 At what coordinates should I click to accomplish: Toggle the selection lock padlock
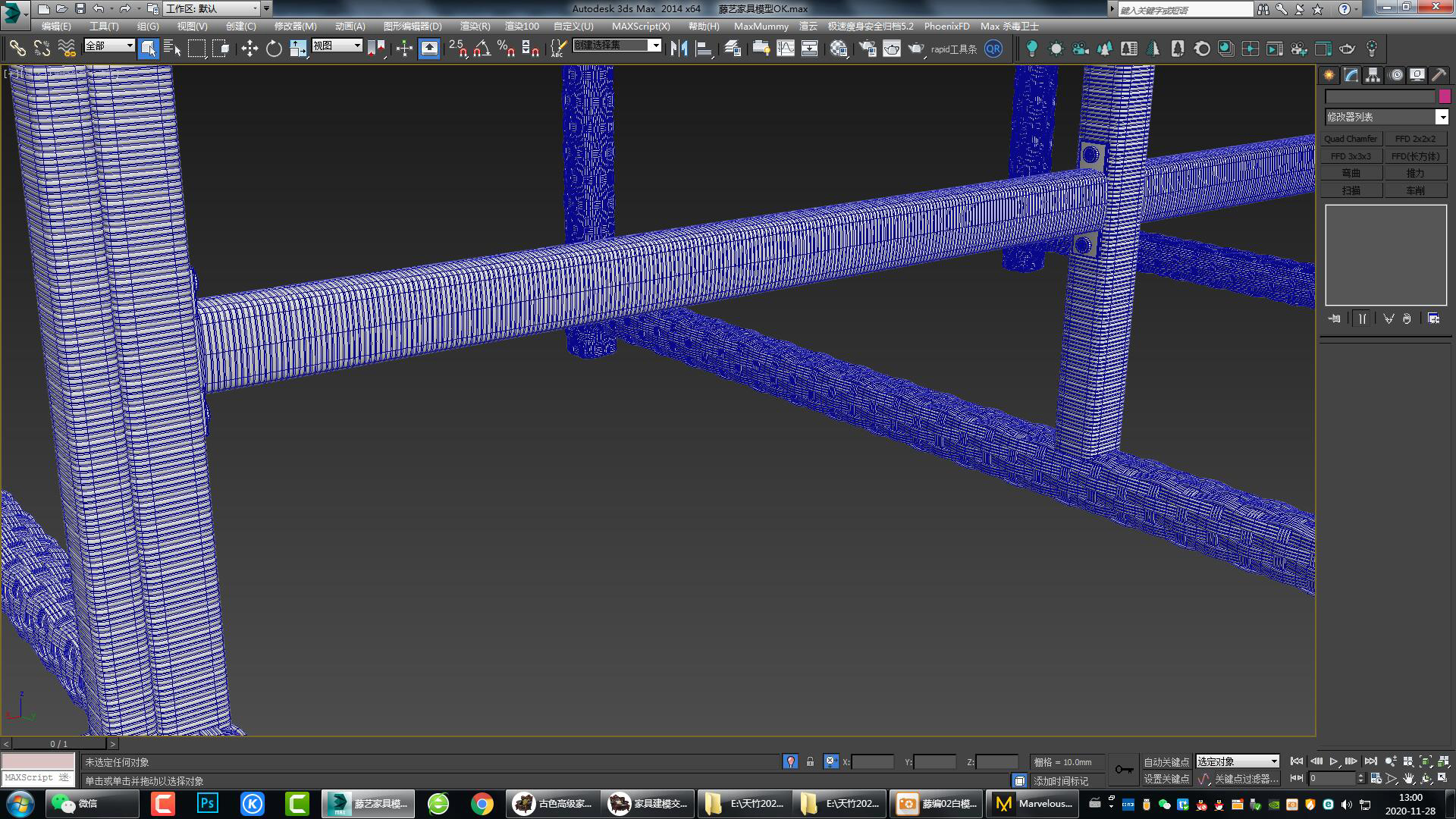pyautogui.click(x=810, y=761)
